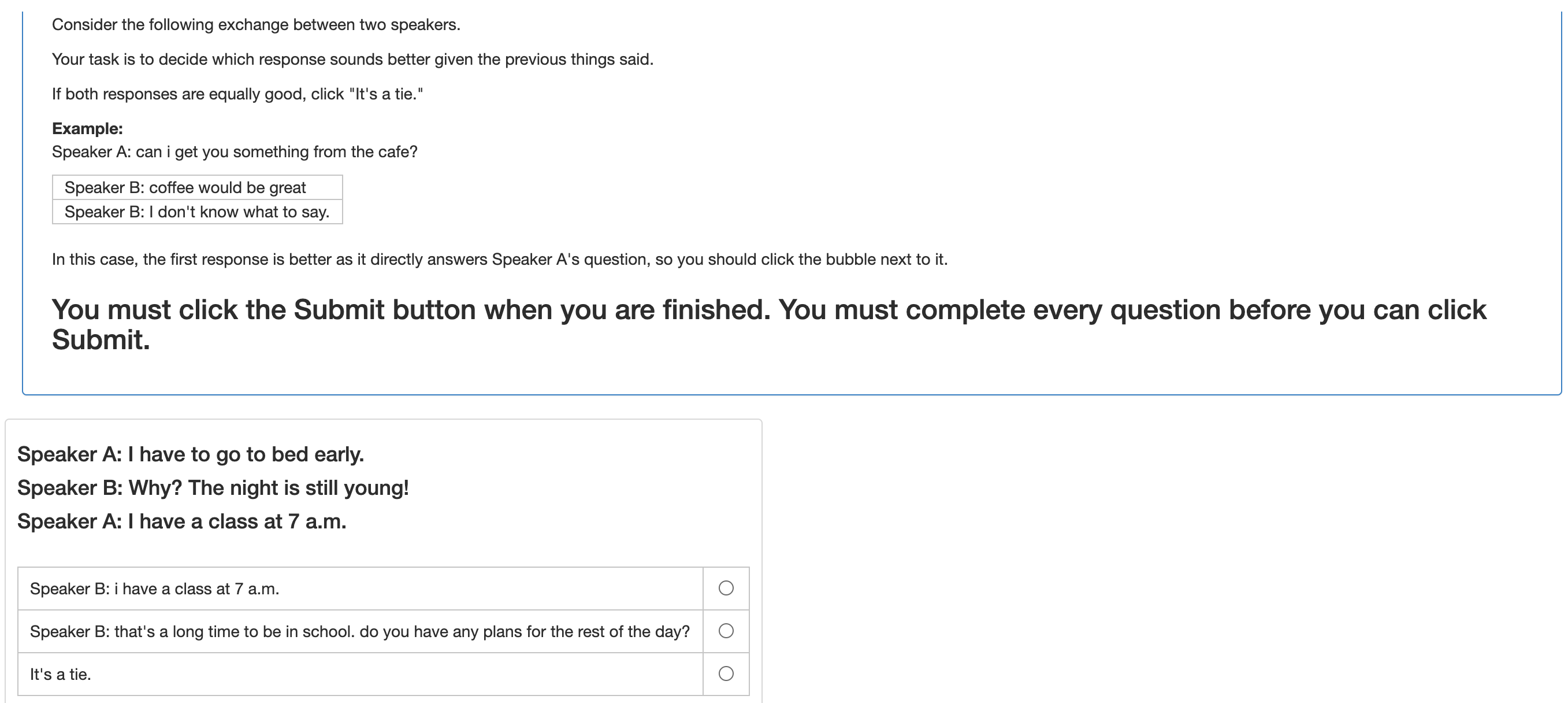Screen dimensions: 1568x703
Task: Click the "Your task is to decide" instruction
Action: tap(352, 60)
